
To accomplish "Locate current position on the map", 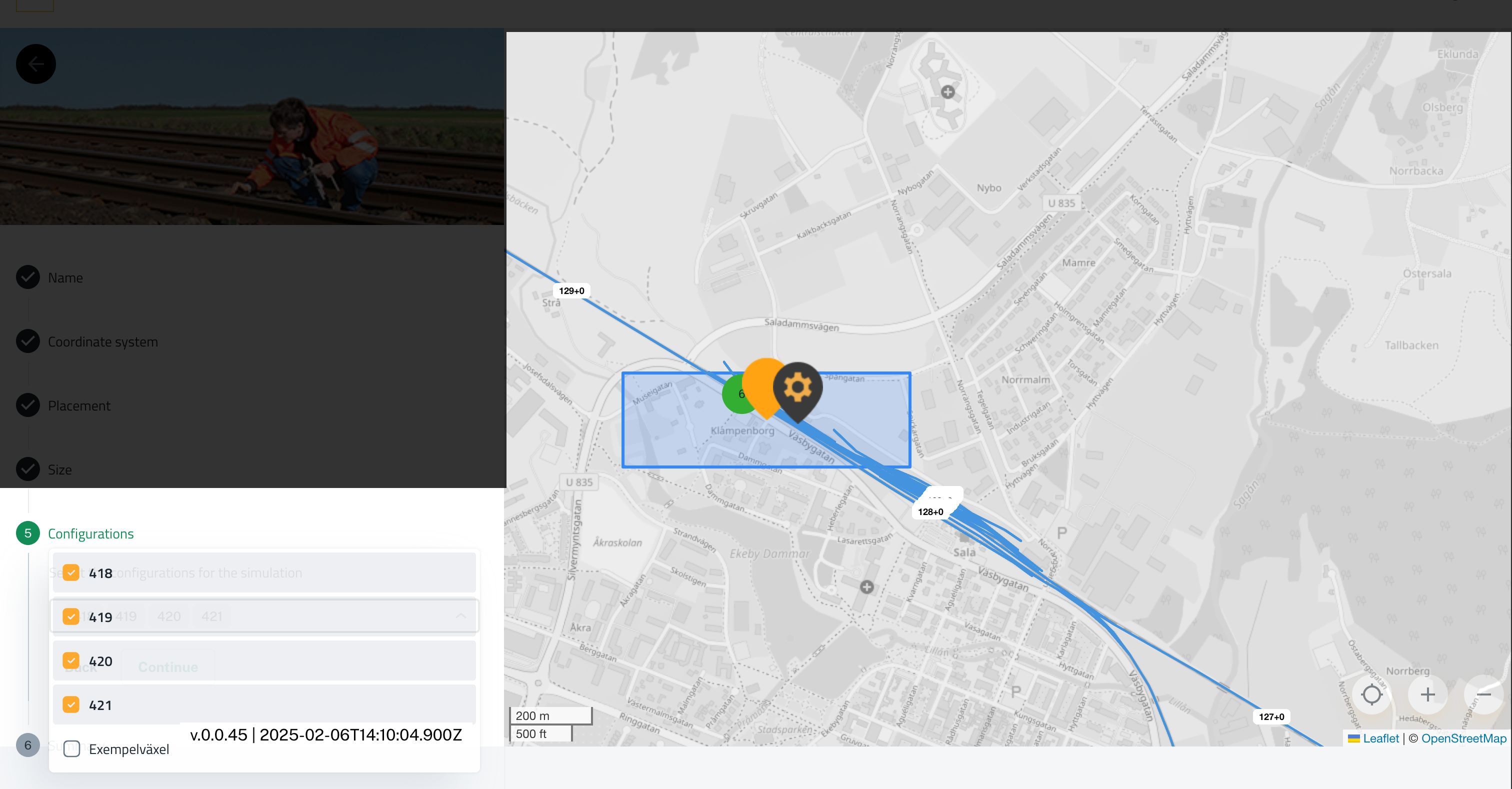I will point(1371,694).
